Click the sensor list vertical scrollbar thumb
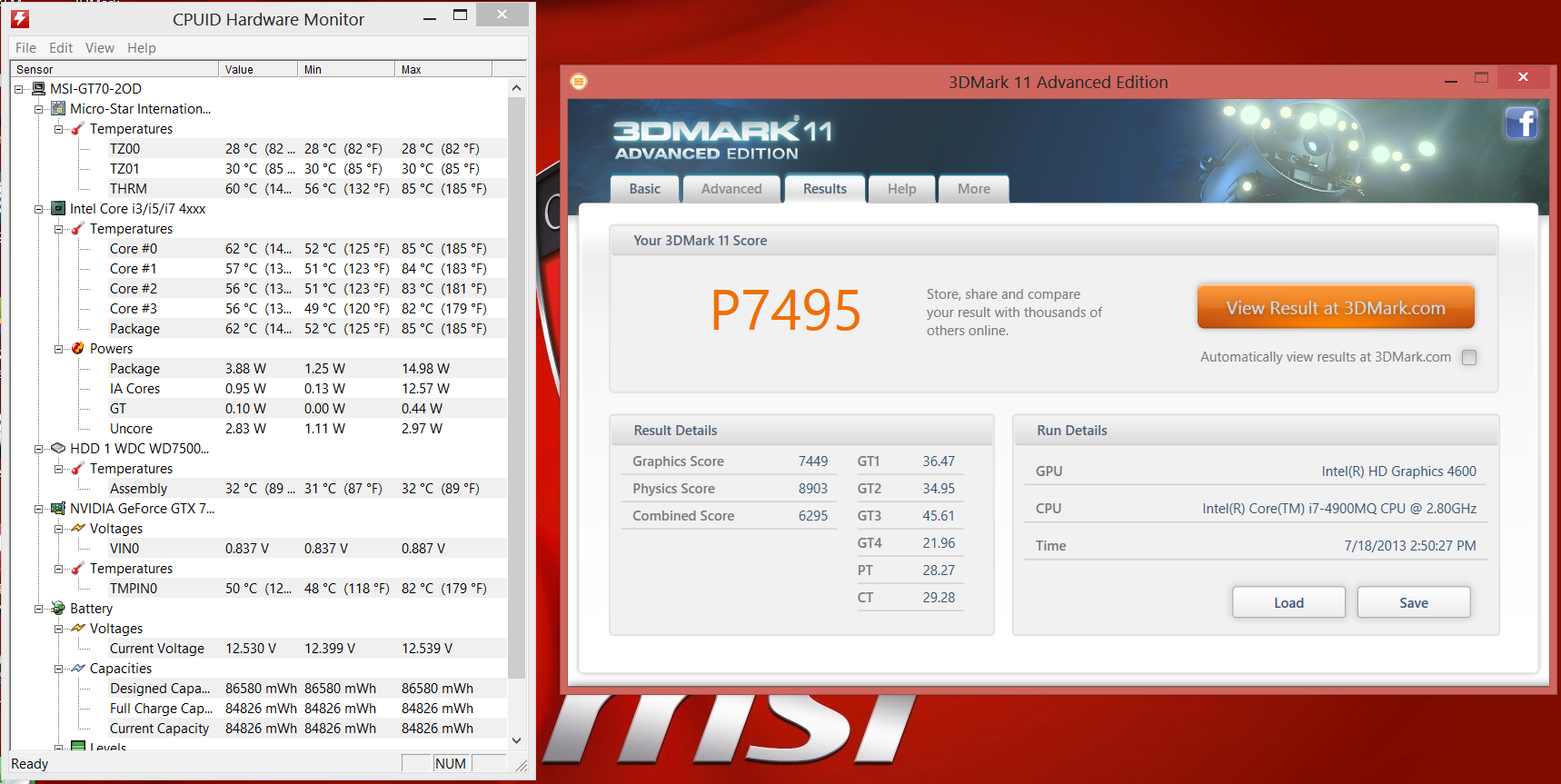 (x=517, y=388)
